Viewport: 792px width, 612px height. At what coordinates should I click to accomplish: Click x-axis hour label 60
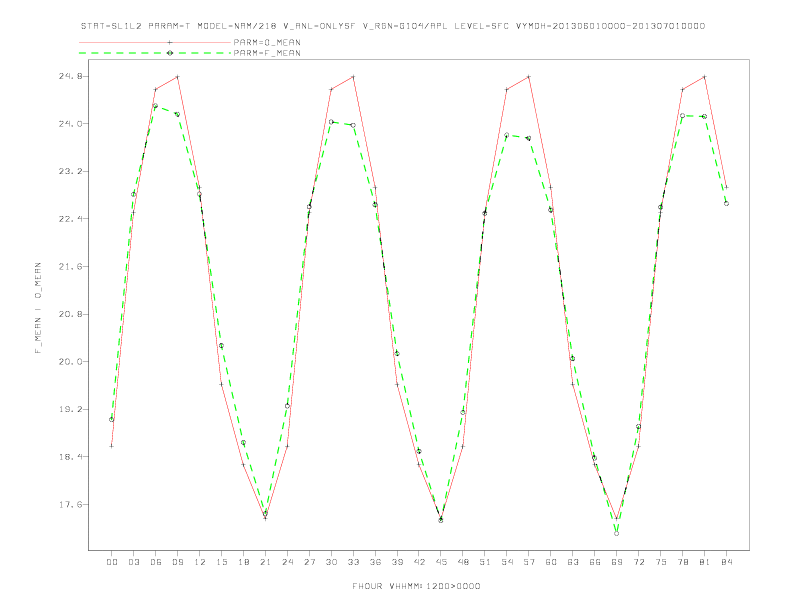(x=551, y=562)
